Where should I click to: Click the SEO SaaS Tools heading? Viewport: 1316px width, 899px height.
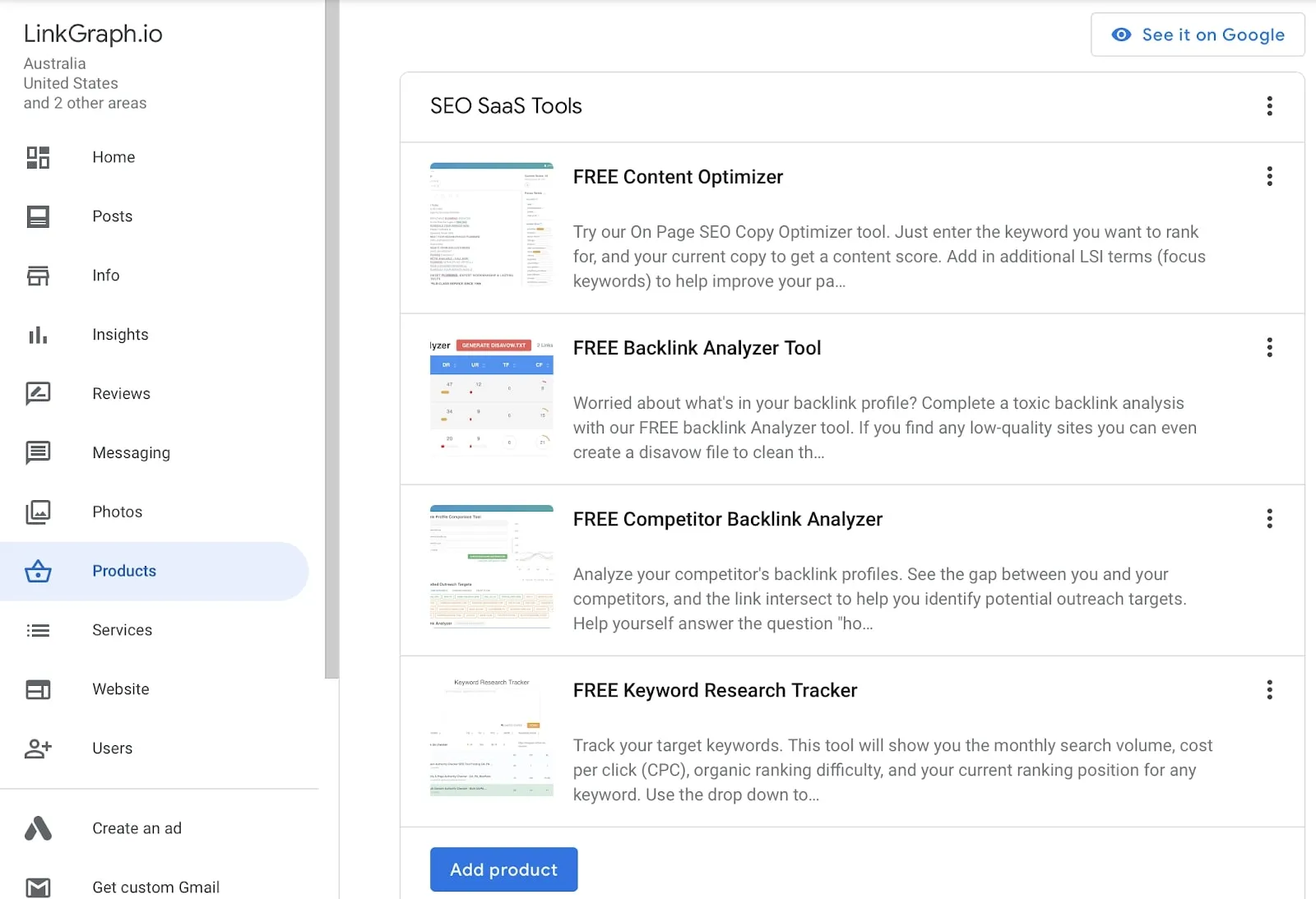(506, 106)
